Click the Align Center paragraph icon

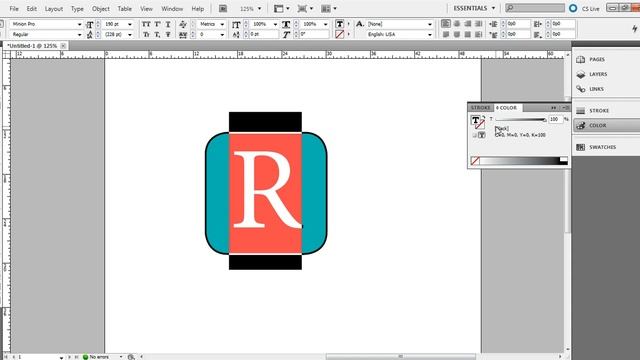[457, 24]
